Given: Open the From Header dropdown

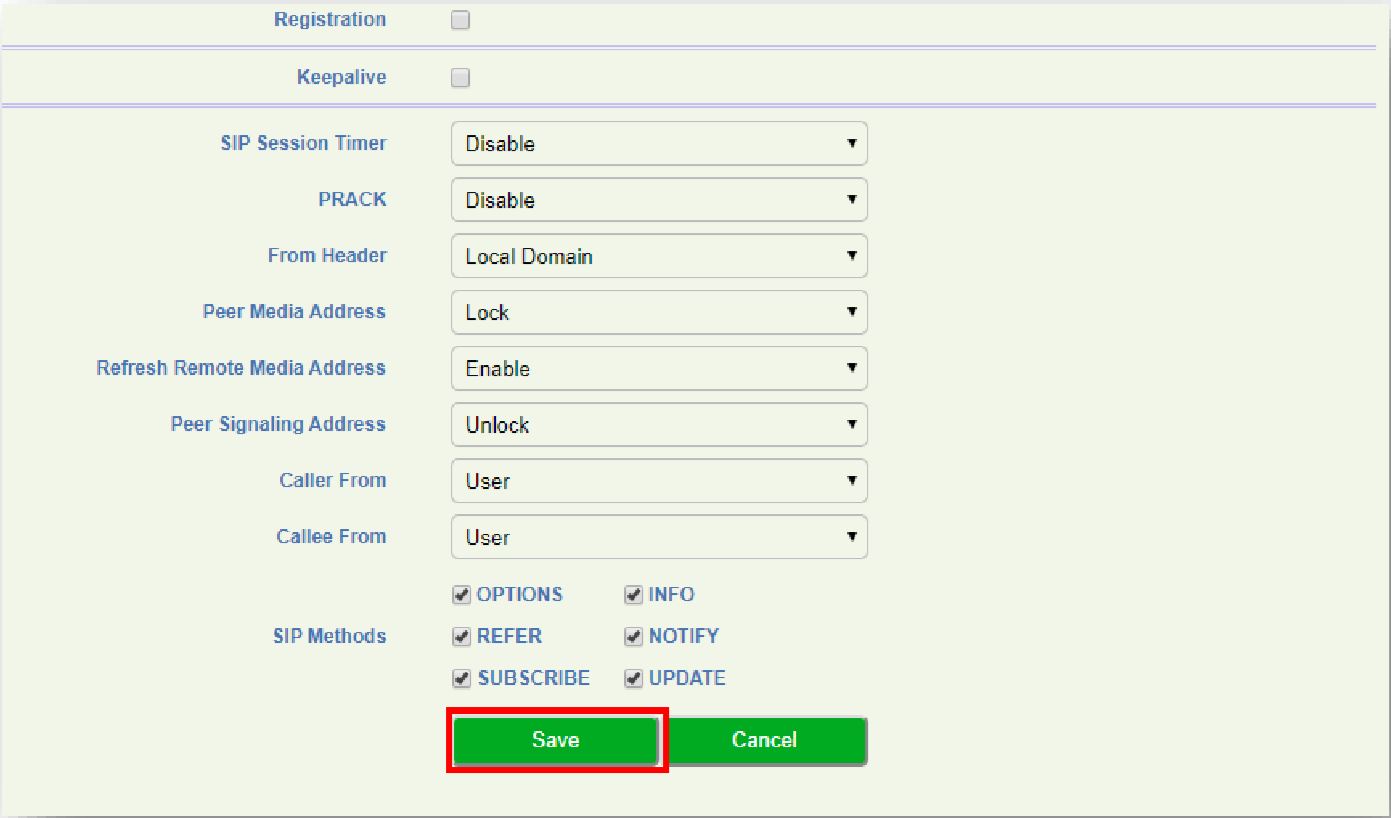Looking at the screenshot, I should pos(659,256).
